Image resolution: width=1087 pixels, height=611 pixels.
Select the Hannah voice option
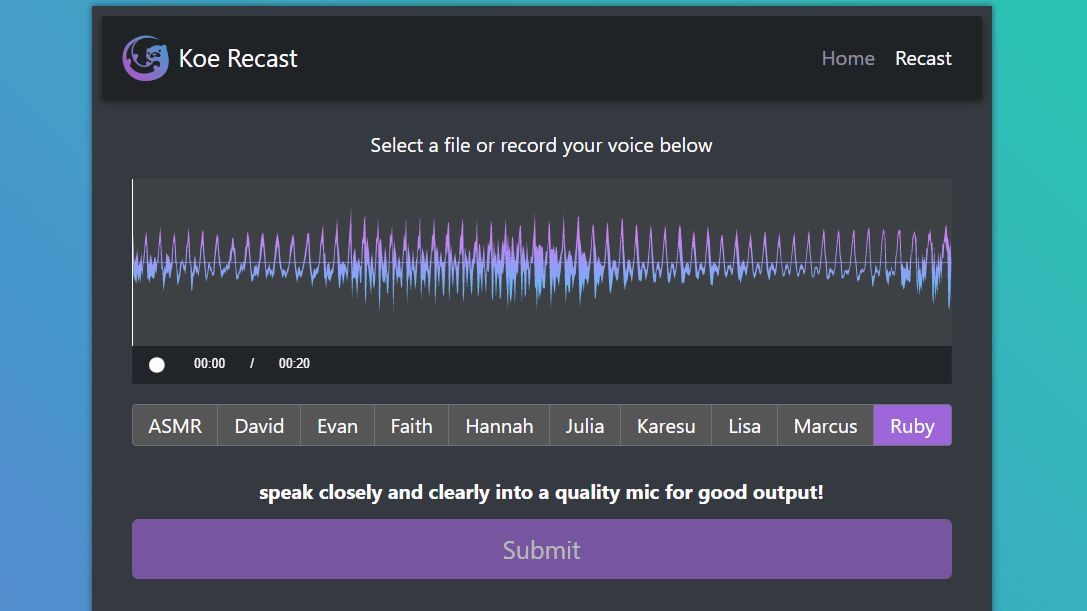click(498, 425)
